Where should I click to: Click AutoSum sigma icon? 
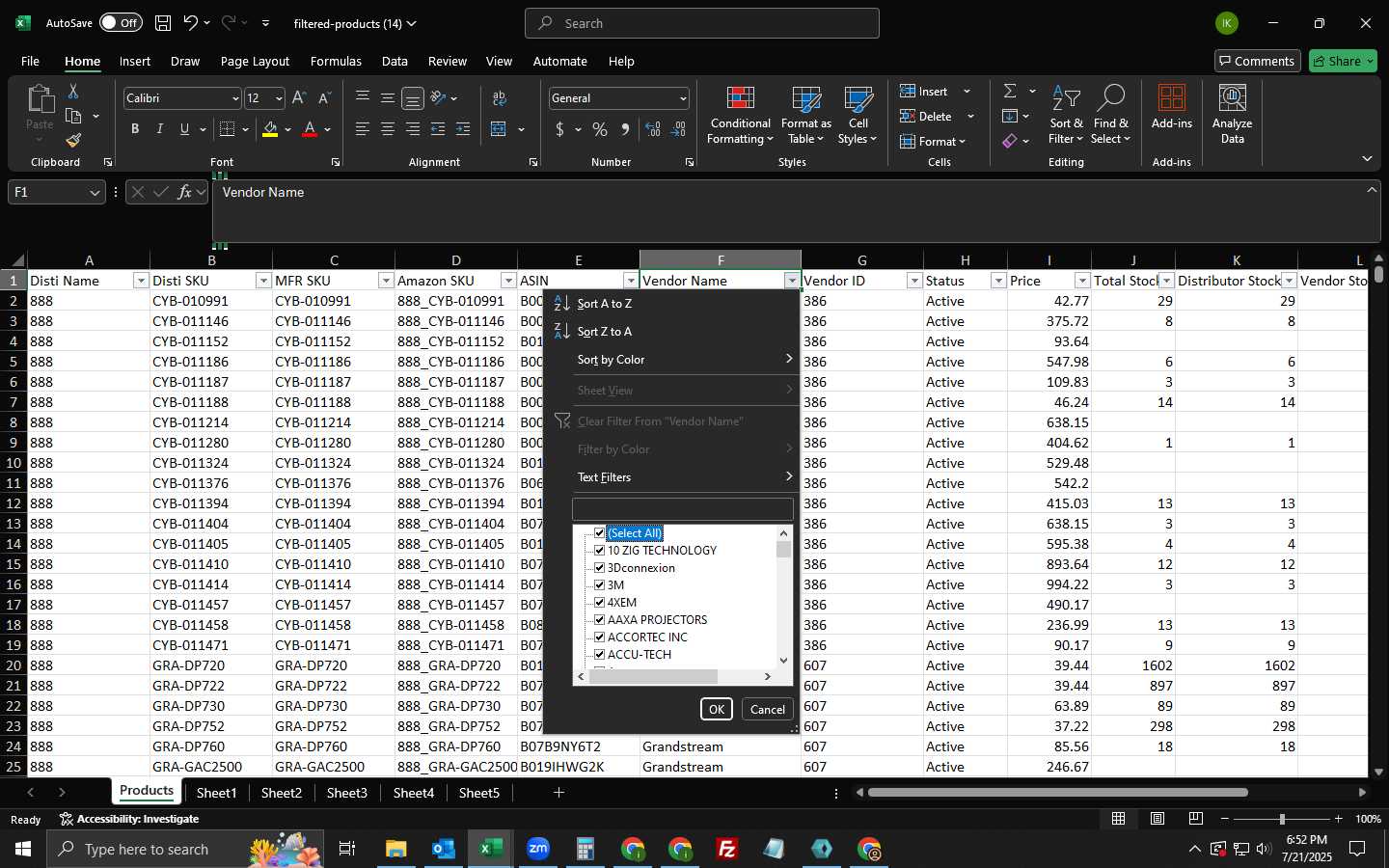coord(1010,91)
